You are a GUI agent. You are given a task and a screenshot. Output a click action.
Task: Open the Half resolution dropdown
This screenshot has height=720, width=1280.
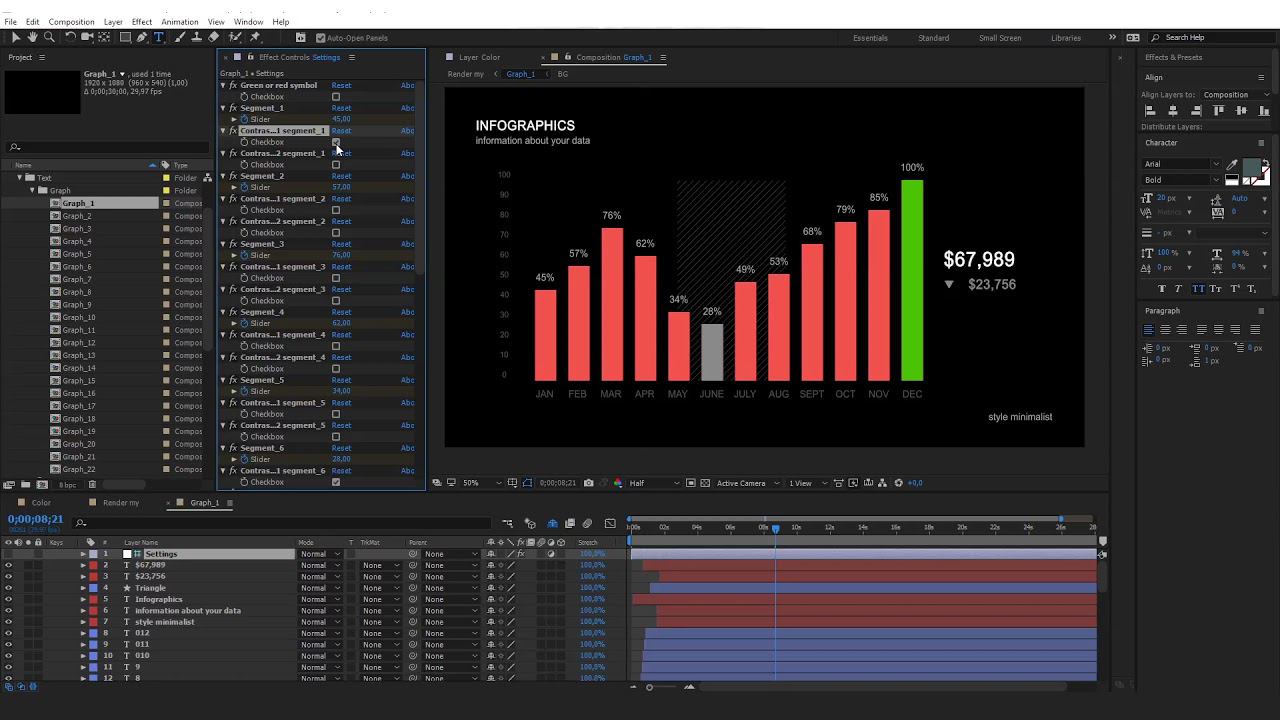tap(654, 483)
